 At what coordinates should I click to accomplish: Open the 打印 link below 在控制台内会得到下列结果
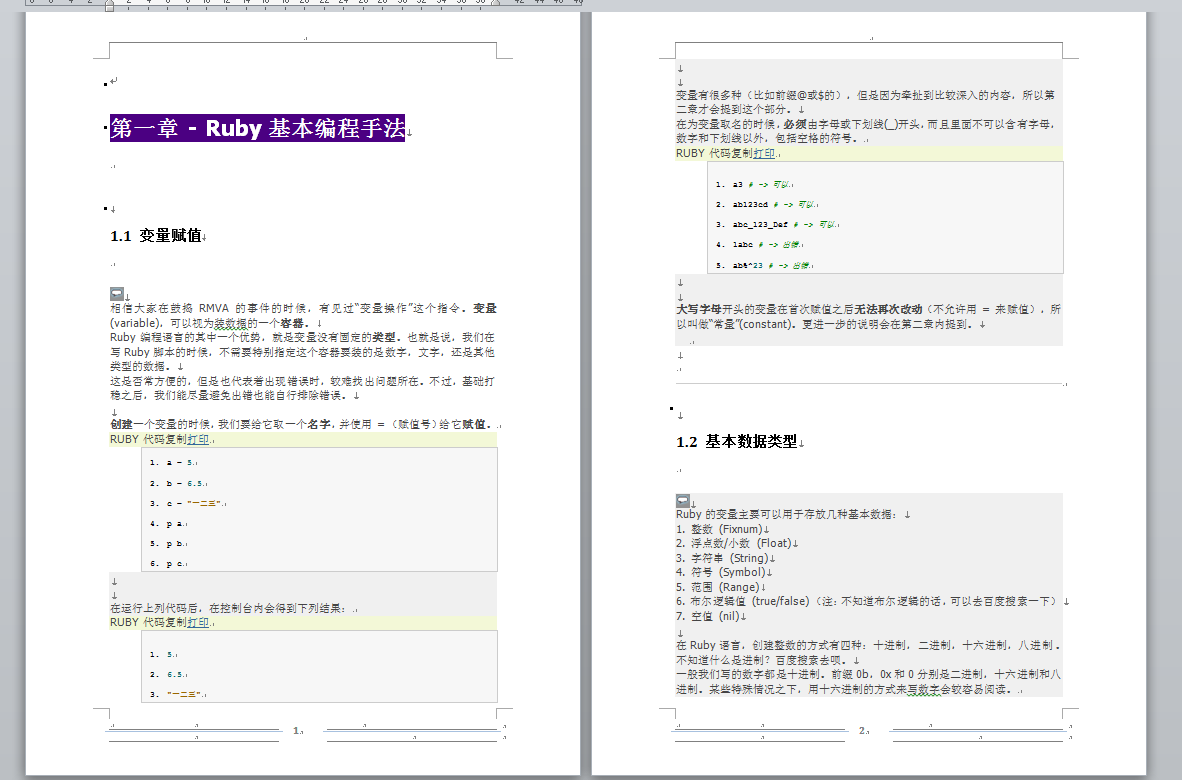click(198, 622)
